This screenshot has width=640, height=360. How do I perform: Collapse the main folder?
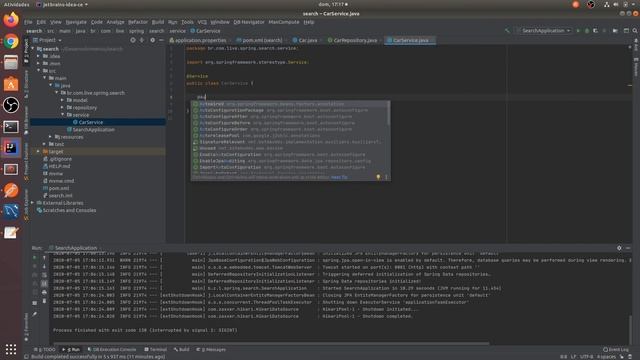coord(45,78)
